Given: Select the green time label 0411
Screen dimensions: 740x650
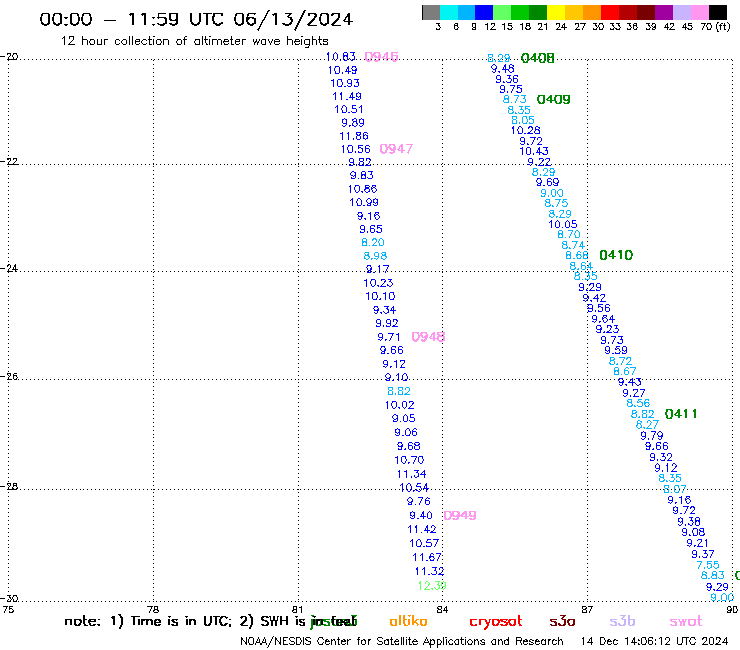Looking at the screenshot, I should click(x=681, y=414).
